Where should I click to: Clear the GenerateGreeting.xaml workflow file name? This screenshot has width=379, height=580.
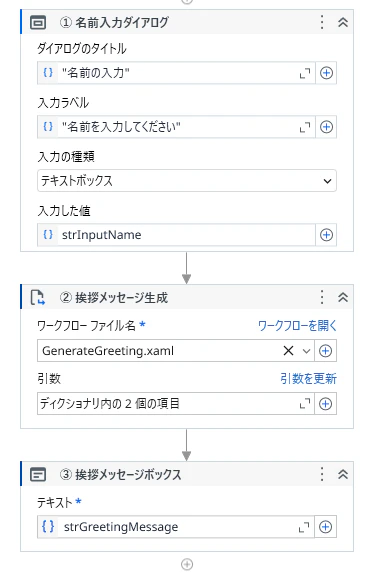pos(288,351)
